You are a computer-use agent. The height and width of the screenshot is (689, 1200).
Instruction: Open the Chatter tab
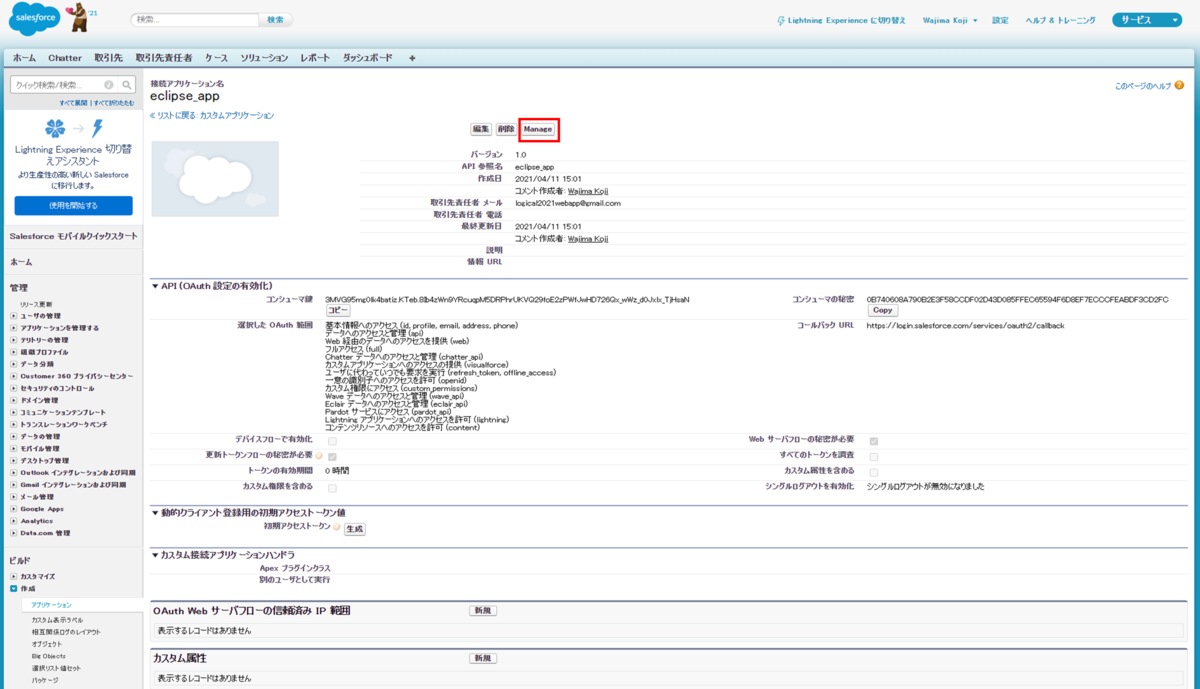[65, 58]
